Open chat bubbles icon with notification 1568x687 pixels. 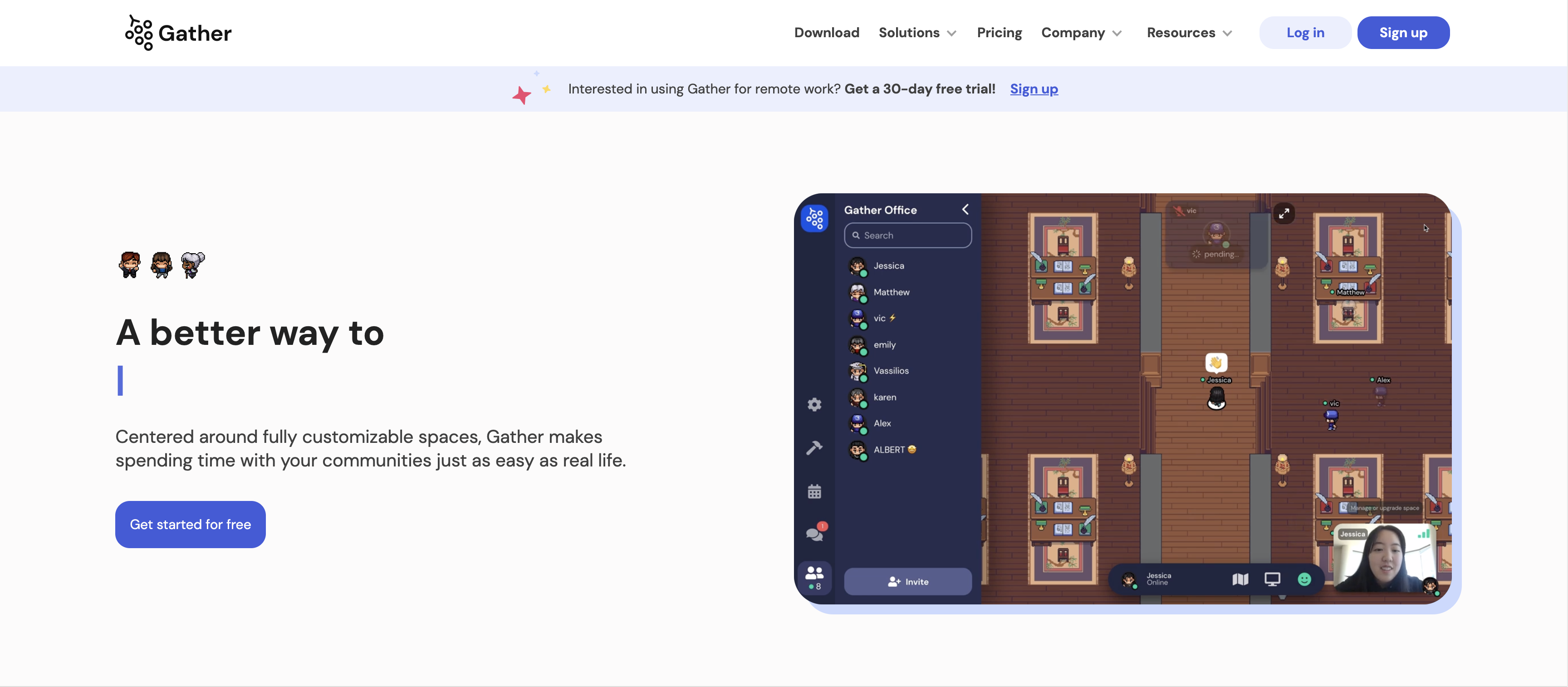(814, 534)
